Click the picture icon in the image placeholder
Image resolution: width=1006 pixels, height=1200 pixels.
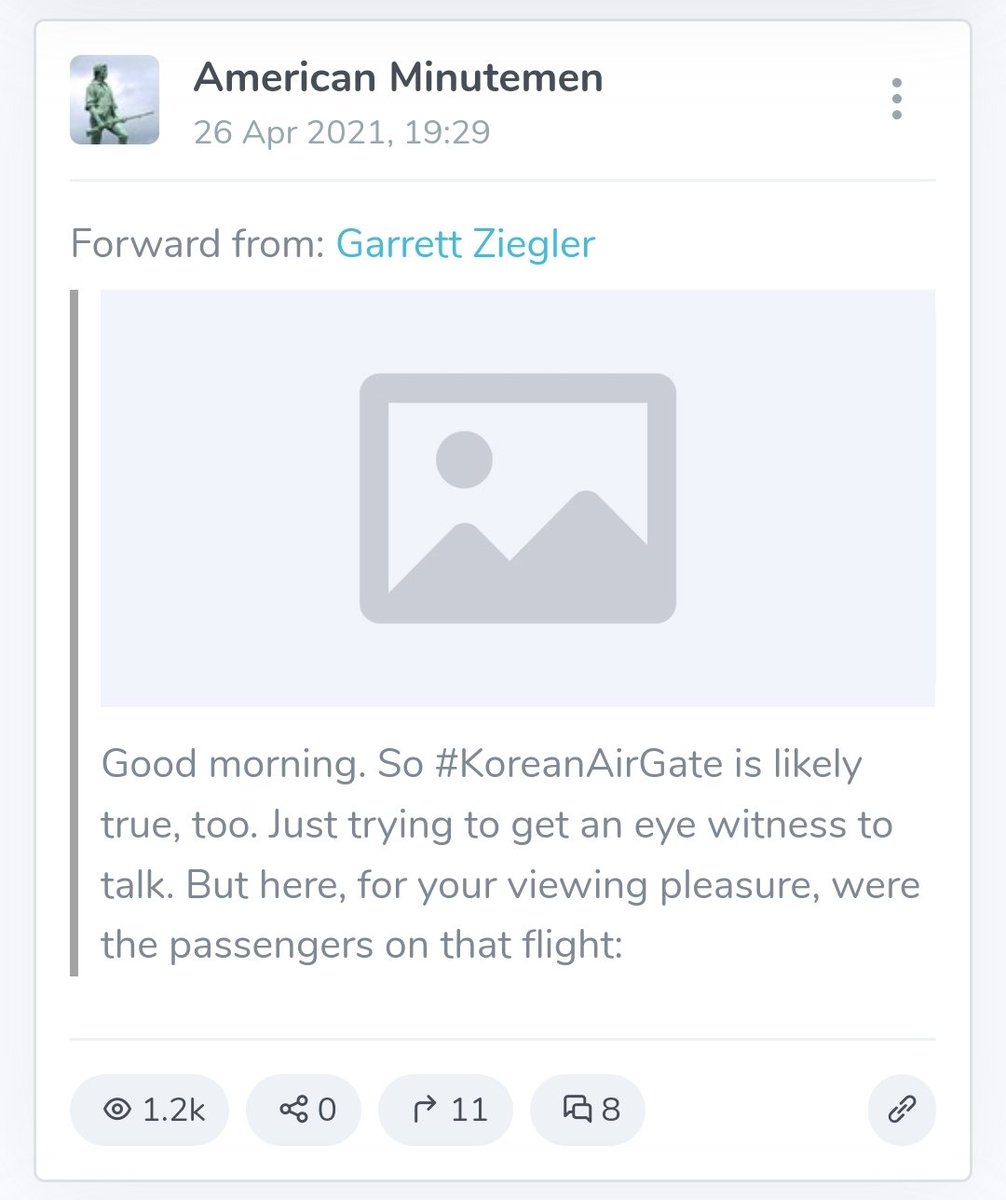click(517, 498)
